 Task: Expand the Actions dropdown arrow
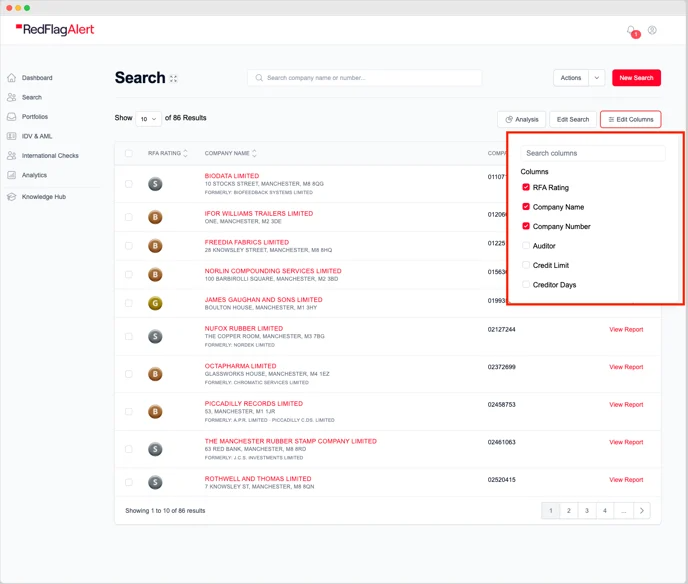[x=597, y=78]
